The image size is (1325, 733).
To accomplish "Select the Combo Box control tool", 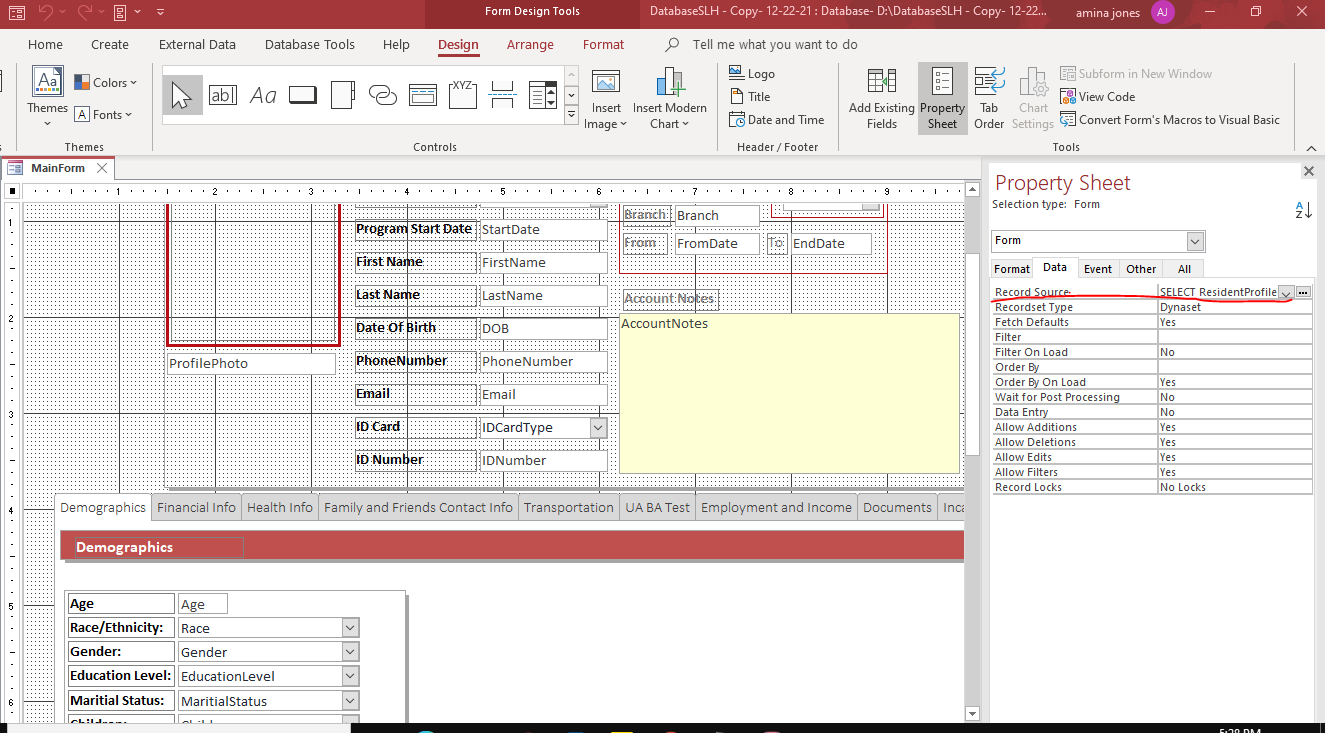I will pos(543,95).
